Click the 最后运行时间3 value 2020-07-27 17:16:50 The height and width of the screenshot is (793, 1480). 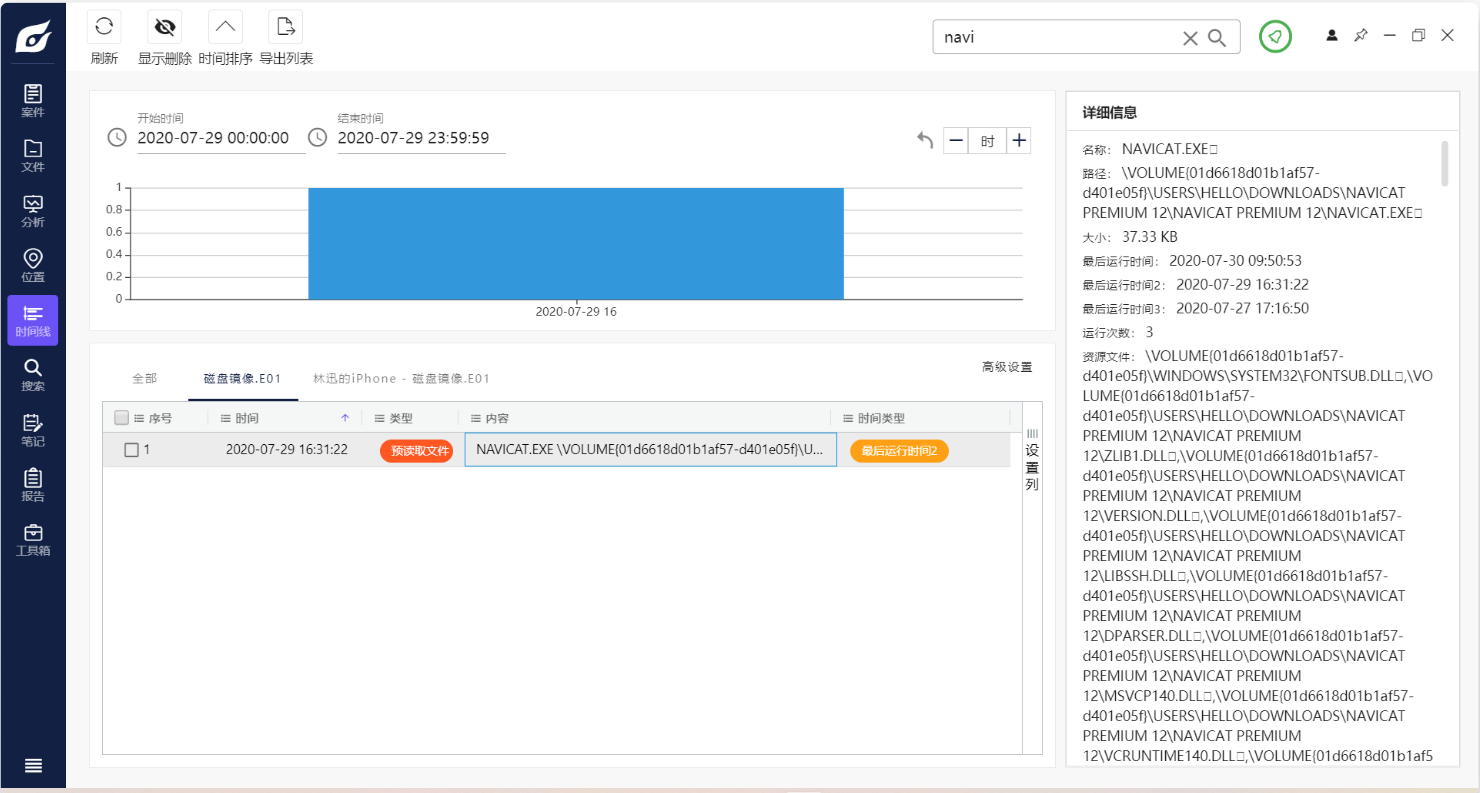tap(1243, 308)
